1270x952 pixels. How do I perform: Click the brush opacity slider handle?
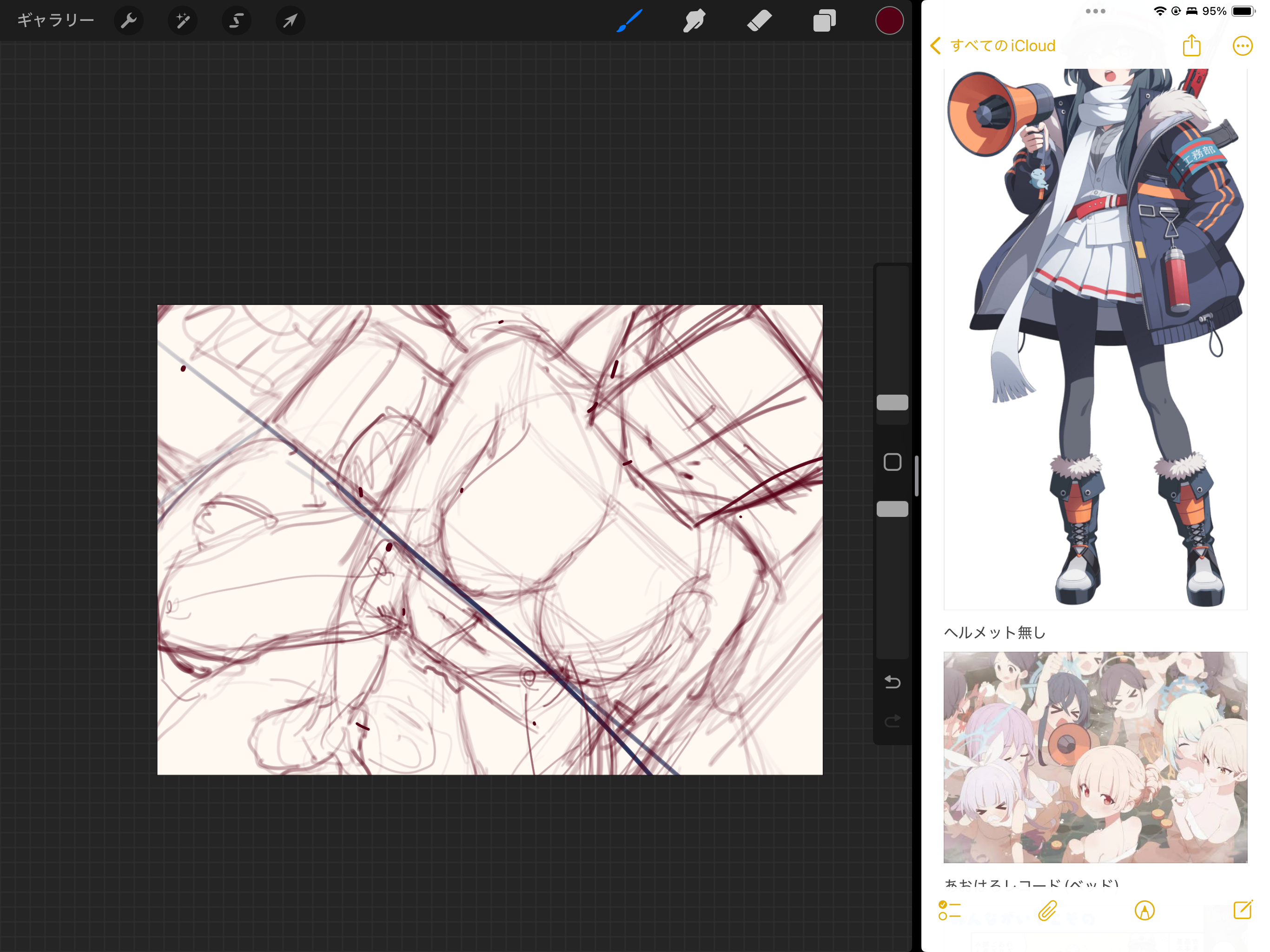tap(892, 509)
